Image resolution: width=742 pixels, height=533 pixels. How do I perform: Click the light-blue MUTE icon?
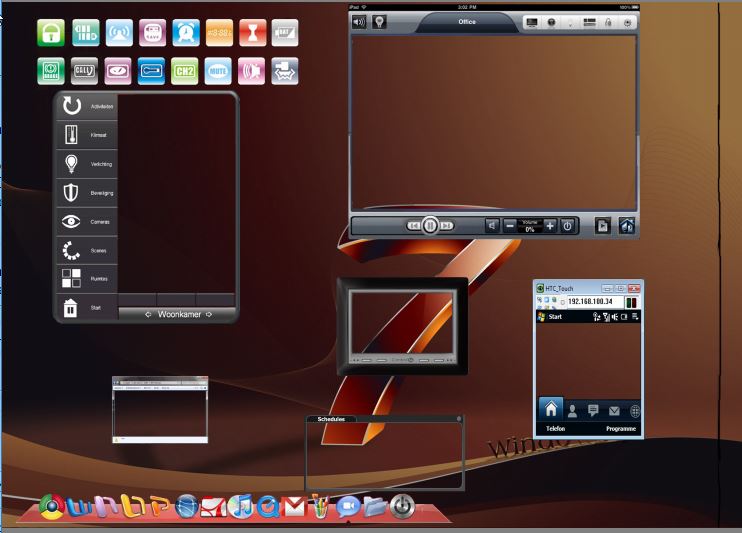click(218, 71)
